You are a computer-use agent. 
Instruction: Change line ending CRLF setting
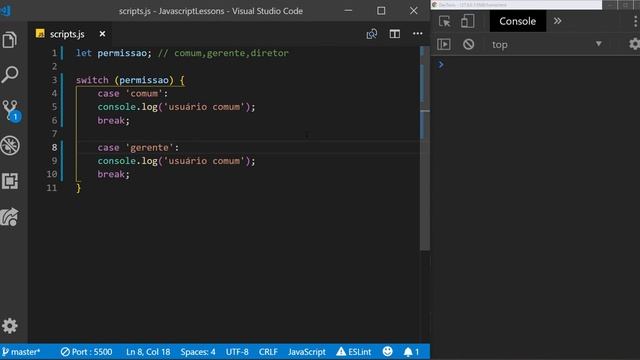268,352
